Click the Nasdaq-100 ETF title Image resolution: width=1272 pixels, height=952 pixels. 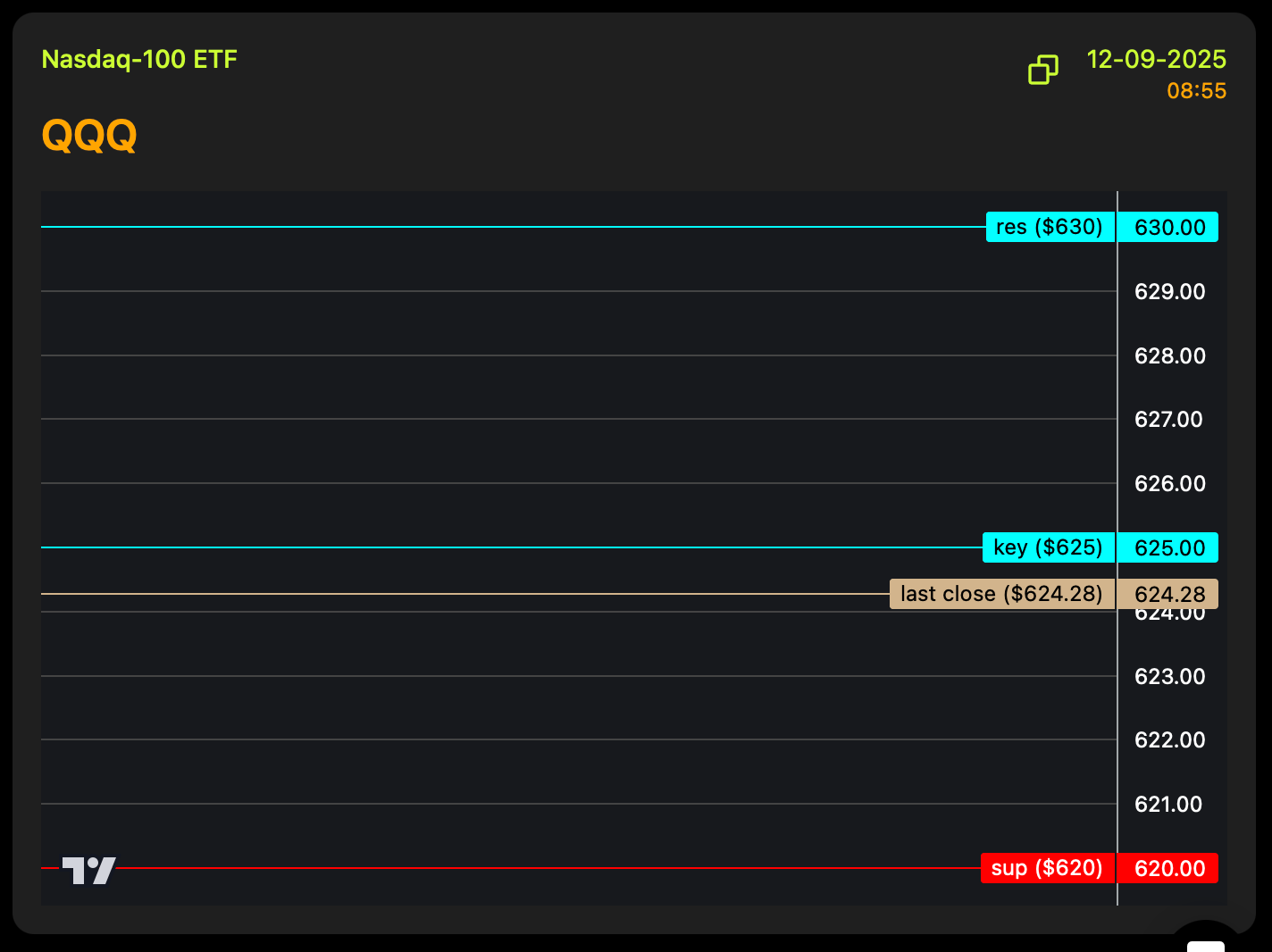[x=139, y=60]
